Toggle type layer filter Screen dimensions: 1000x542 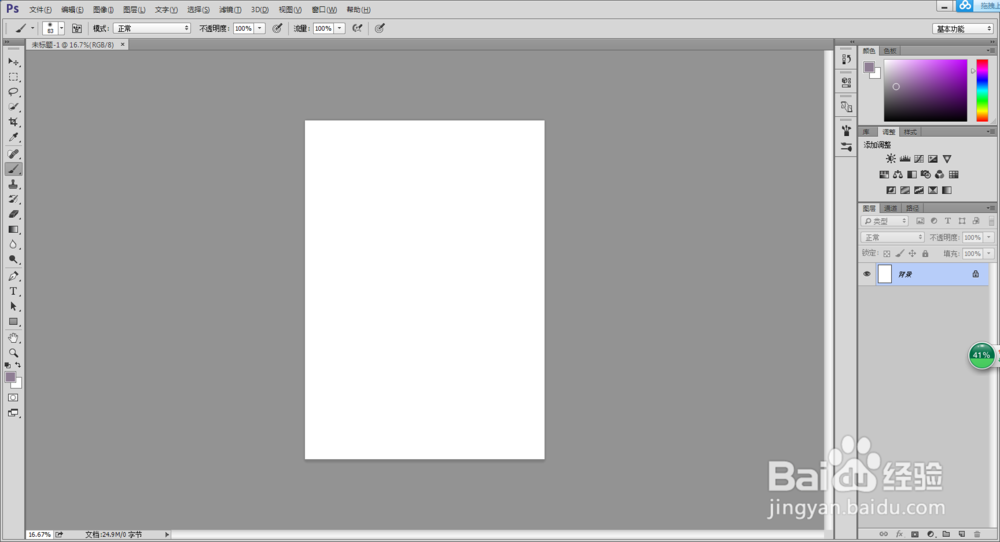tap(948, 221)
